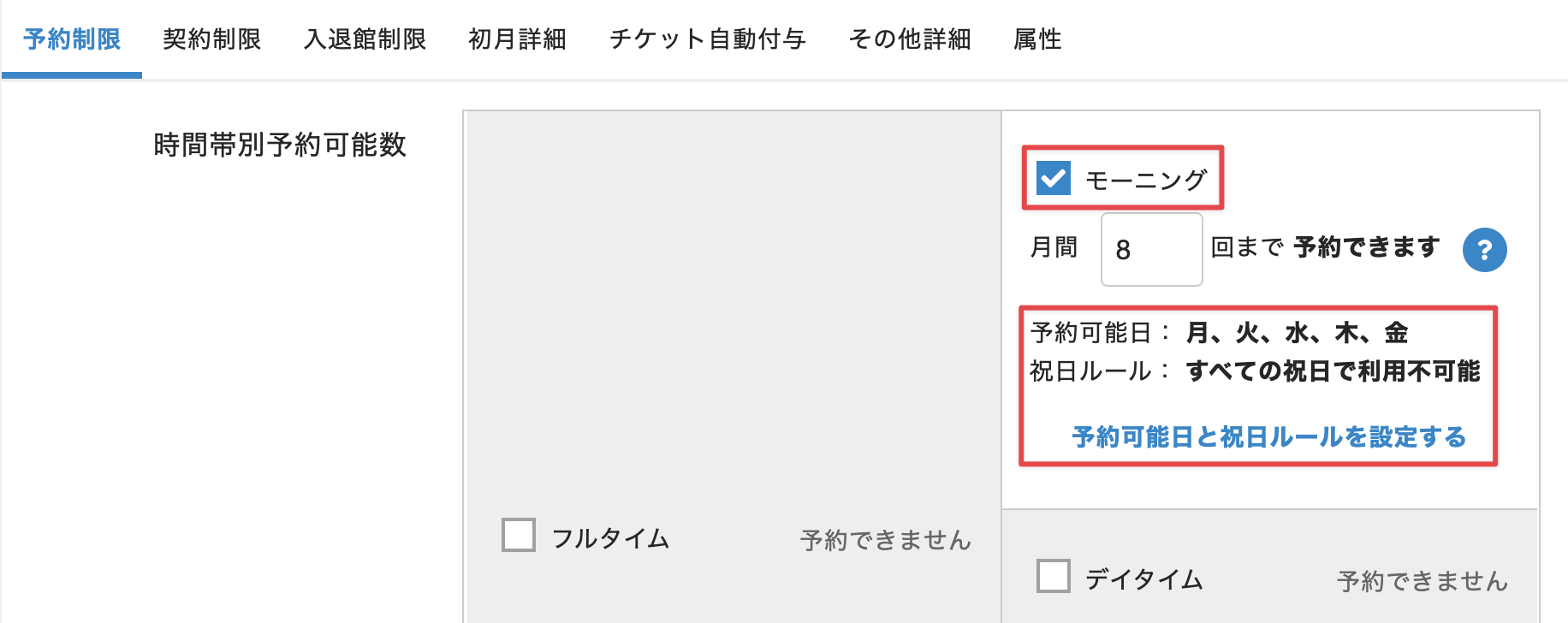Click the 予約可能日と祝日ルールを設定する link

pos(1268,437)
